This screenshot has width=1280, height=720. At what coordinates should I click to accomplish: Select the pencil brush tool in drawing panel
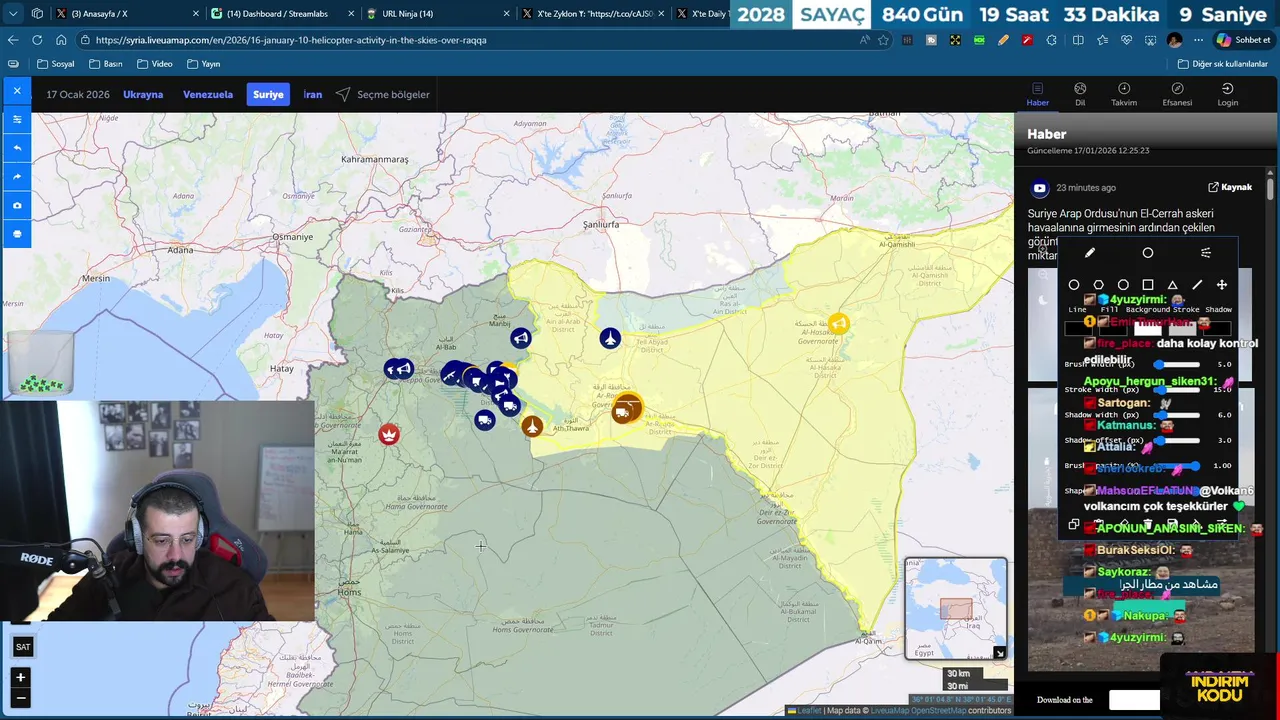coord(1090,253)
